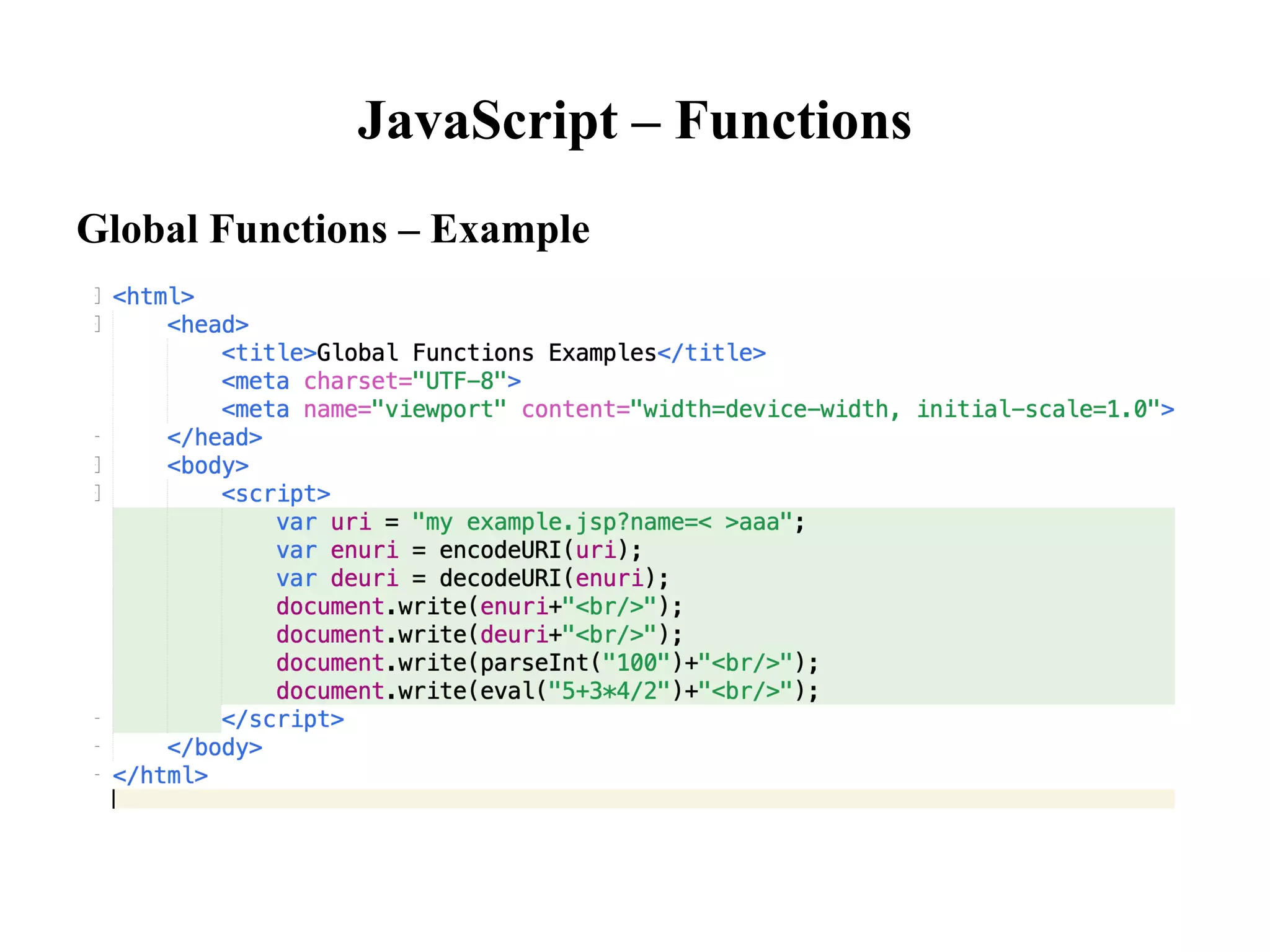Click the charset="UTF-8" attribute

(405, 381)
